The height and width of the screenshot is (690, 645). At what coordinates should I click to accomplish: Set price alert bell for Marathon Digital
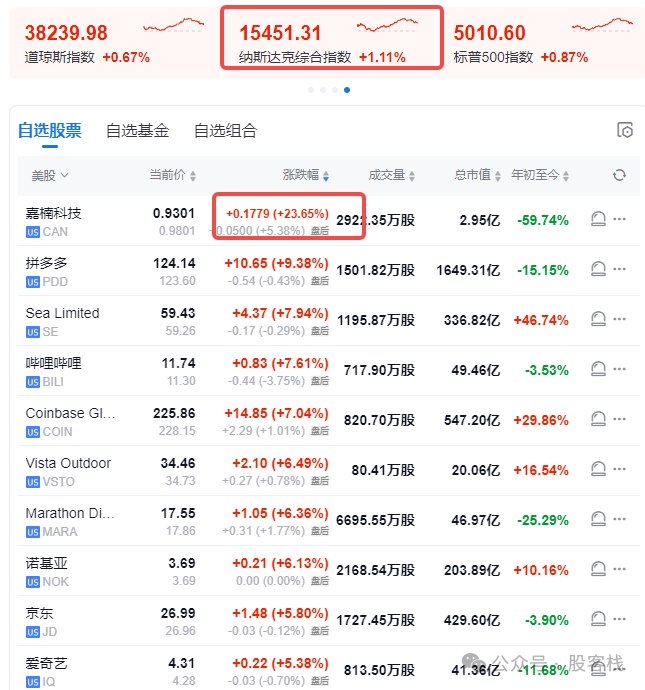[x=598, y=519]
